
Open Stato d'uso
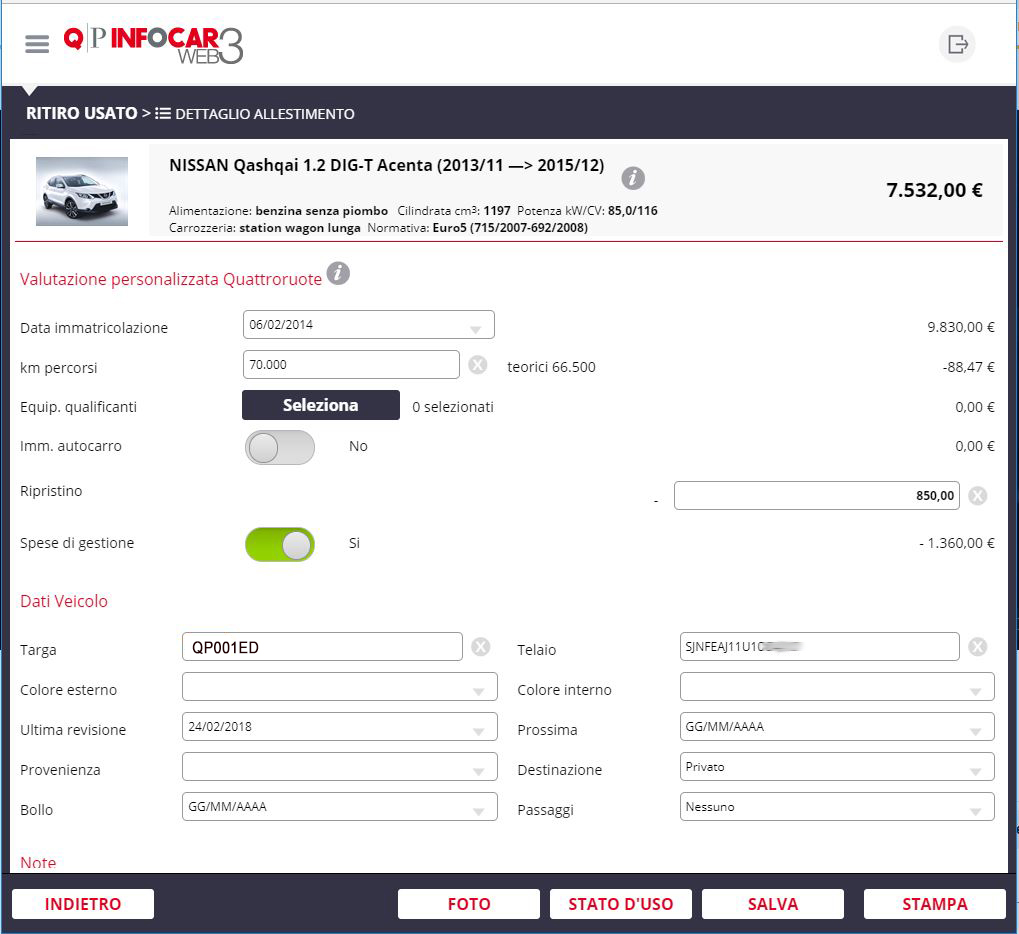coord(621,904)
